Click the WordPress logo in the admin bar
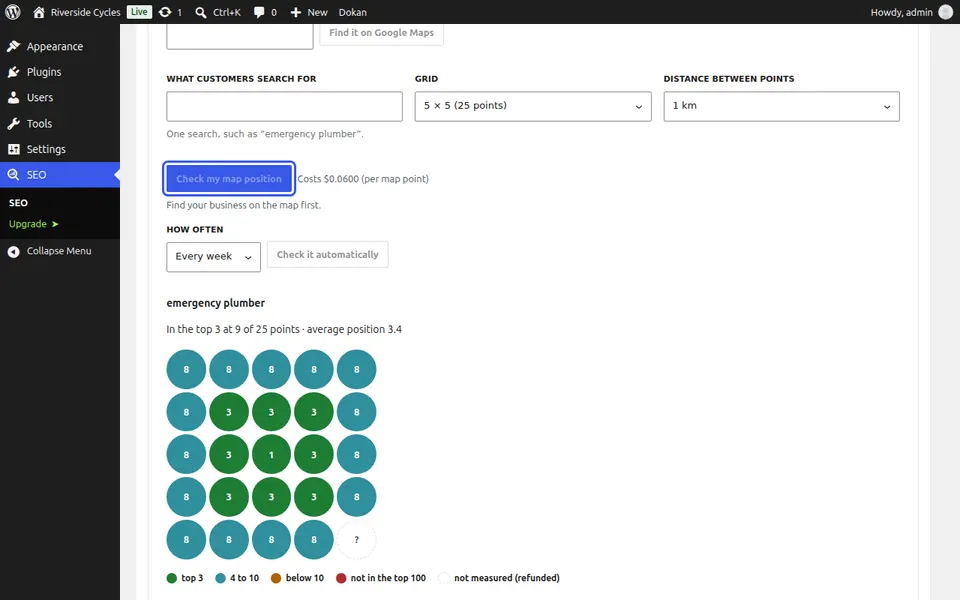 pyautogui.click(x=13, y=12)
